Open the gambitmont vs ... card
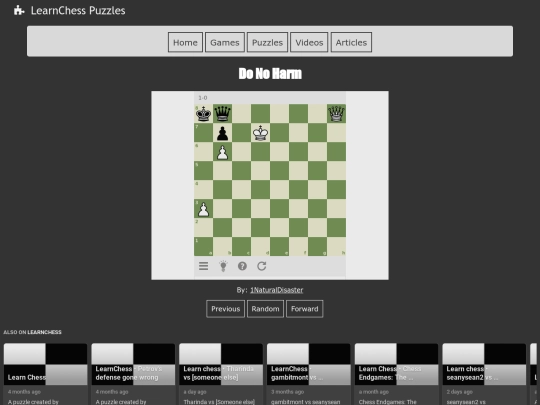540x405 pixels. point(309,374)
